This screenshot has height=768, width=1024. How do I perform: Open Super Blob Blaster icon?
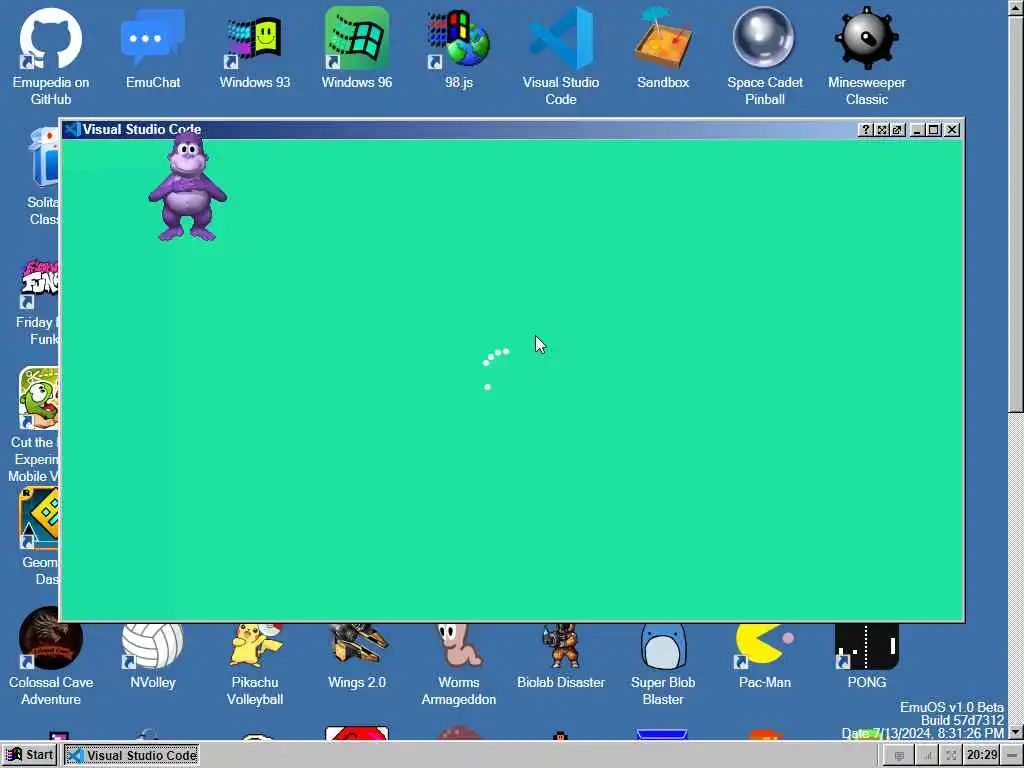pyautogui.click(x=663, y=663)
